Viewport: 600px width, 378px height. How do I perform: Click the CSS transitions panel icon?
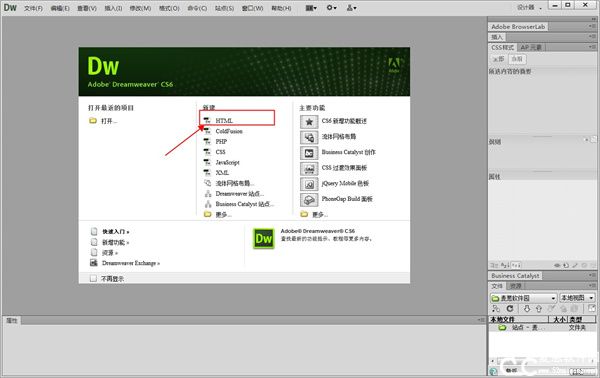[x=309, y=169]
